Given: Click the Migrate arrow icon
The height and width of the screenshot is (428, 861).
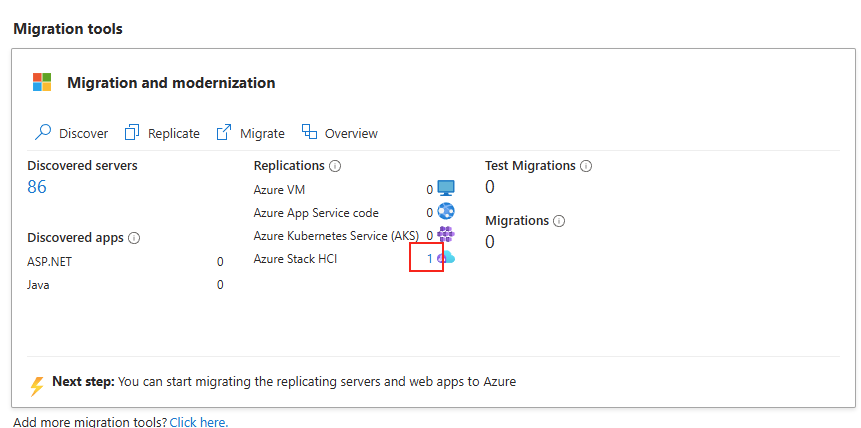Looking at the screenshot, I should tap(223, 132).
